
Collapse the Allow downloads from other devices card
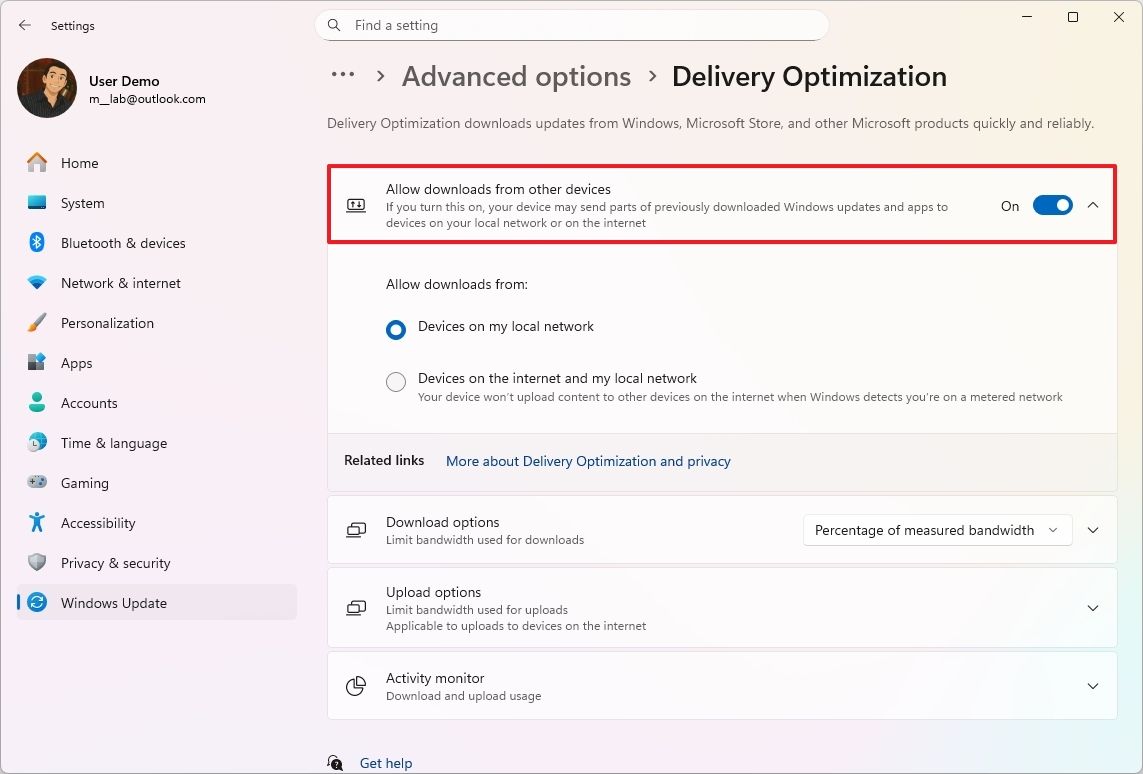point(1093,204)
